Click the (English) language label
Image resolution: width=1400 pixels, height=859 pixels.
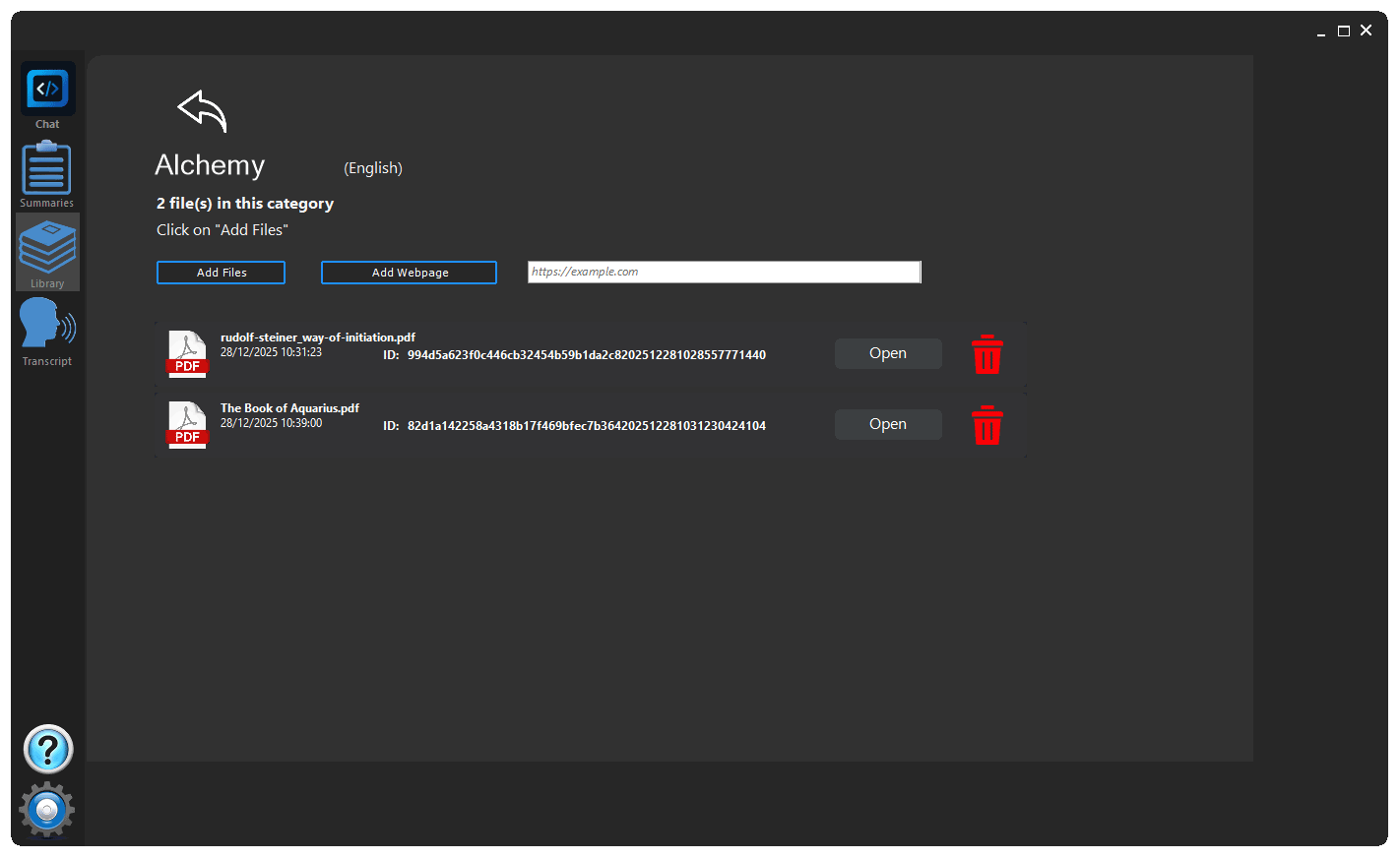click(373, 168)
